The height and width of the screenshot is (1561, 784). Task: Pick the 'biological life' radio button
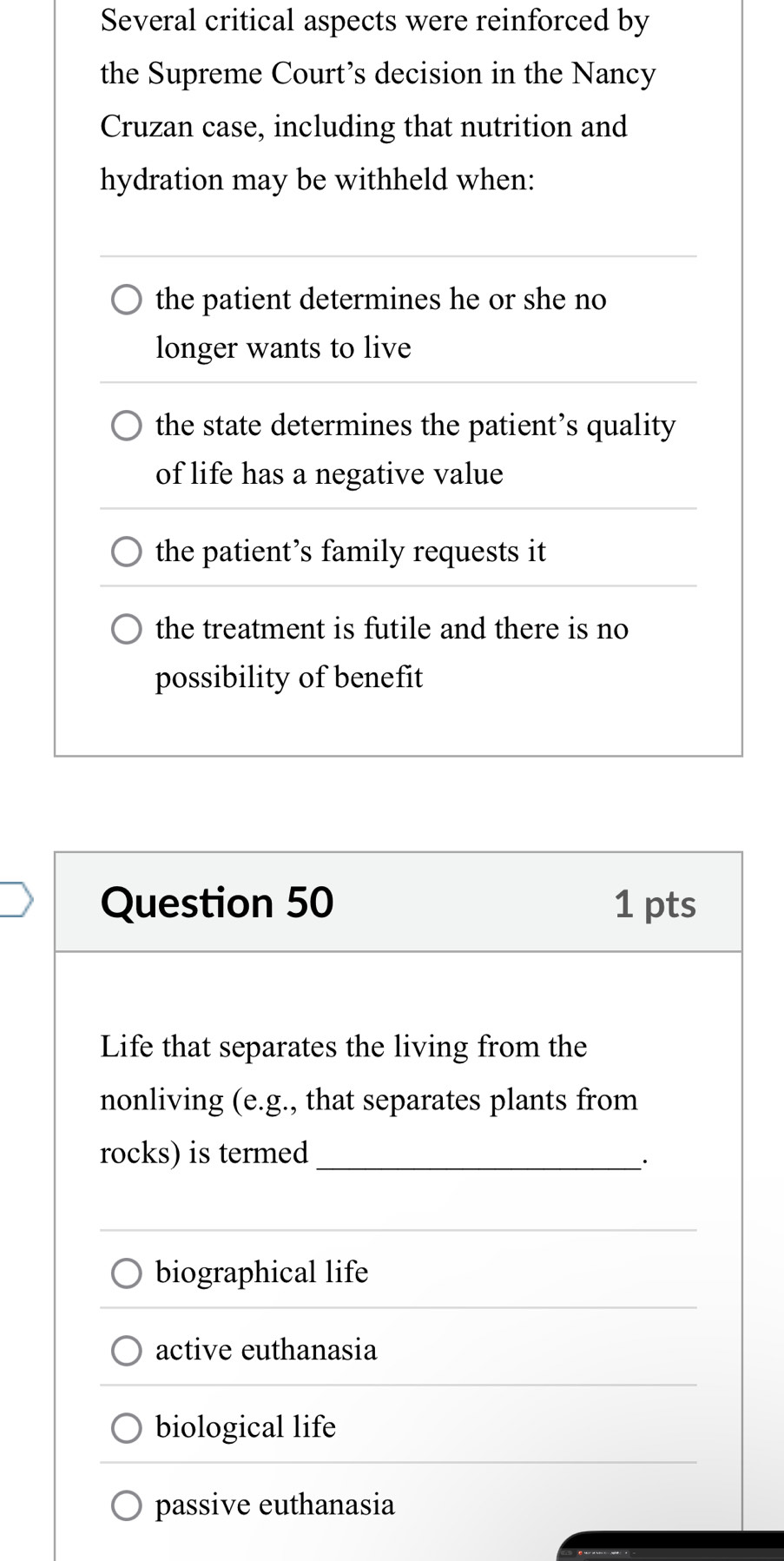tap(127, 1428)
